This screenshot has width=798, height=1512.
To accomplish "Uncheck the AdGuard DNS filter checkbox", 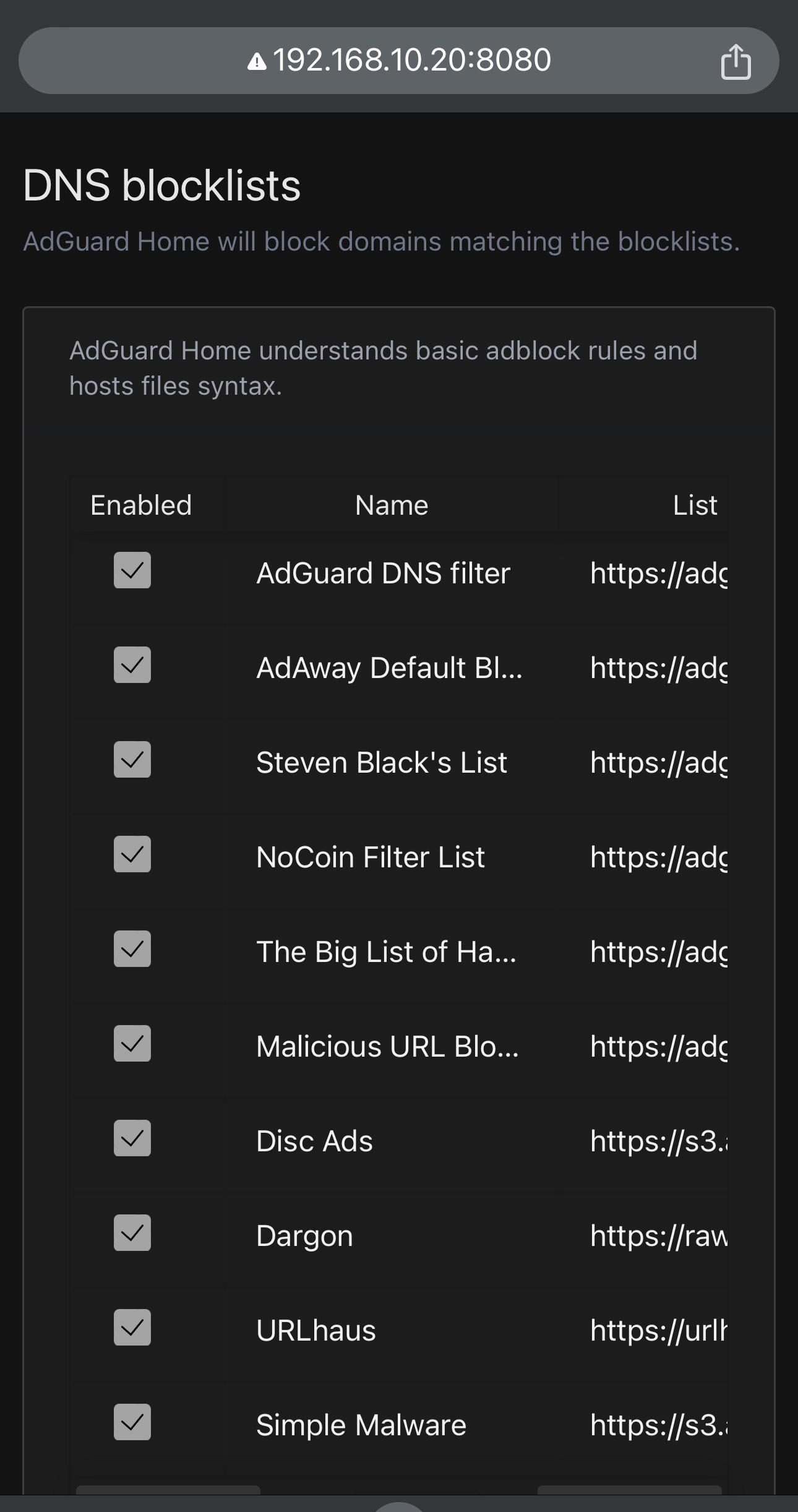I will click(132, 570).
